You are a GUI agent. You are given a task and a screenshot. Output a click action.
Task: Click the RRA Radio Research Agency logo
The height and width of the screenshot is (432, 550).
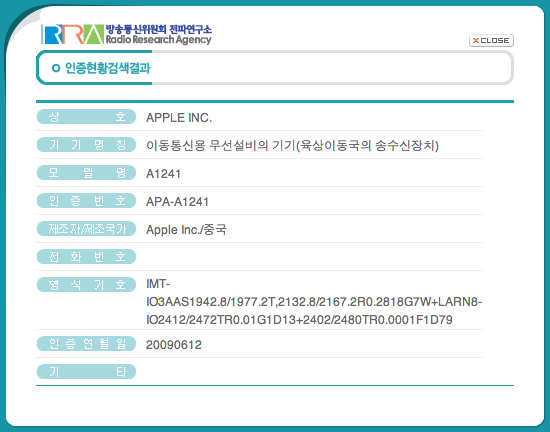(126, 34)
